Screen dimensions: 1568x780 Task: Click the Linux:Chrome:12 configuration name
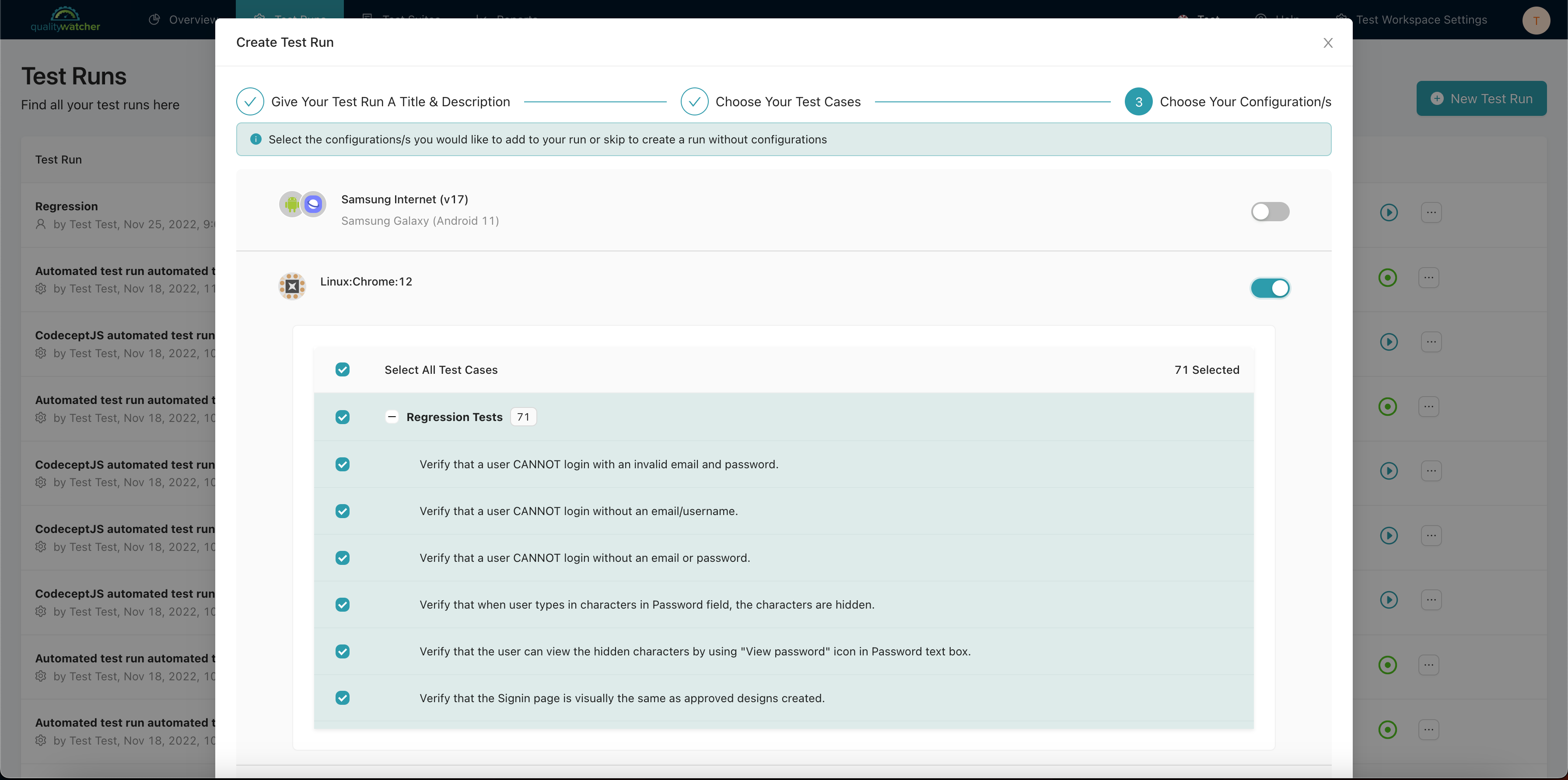coord(366,282)
